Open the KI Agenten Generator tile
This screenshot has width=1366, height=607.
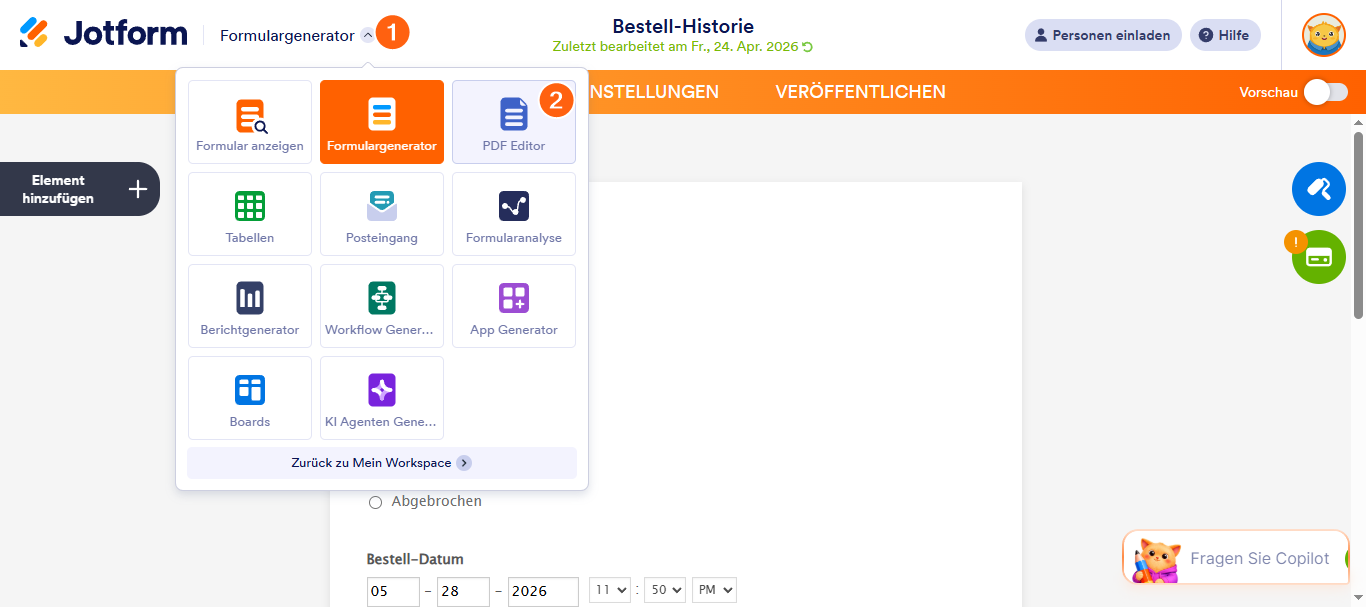382,398
